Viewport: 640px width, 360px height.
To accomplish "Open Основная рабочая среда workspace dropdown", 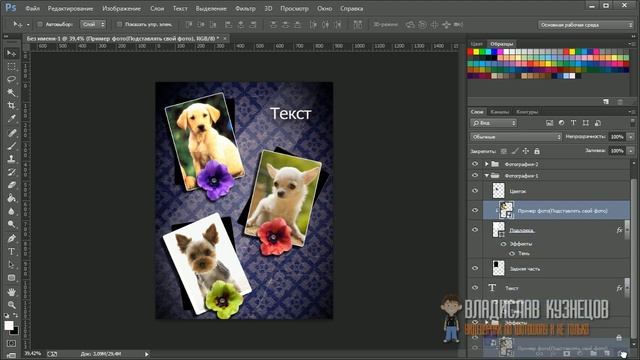I will pos(586,25).
